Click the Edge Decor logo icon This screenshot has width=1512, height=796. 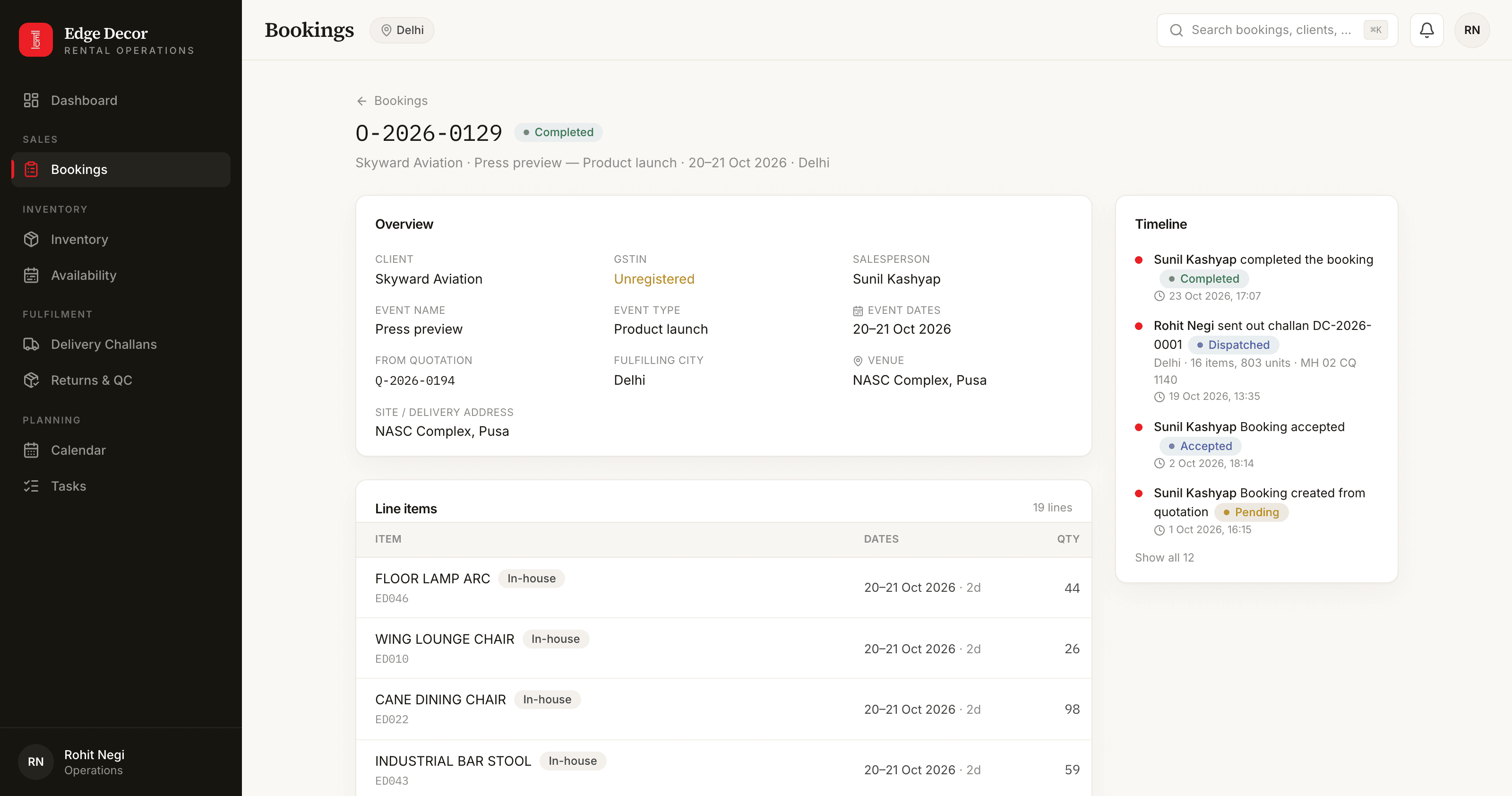point(36,40)
